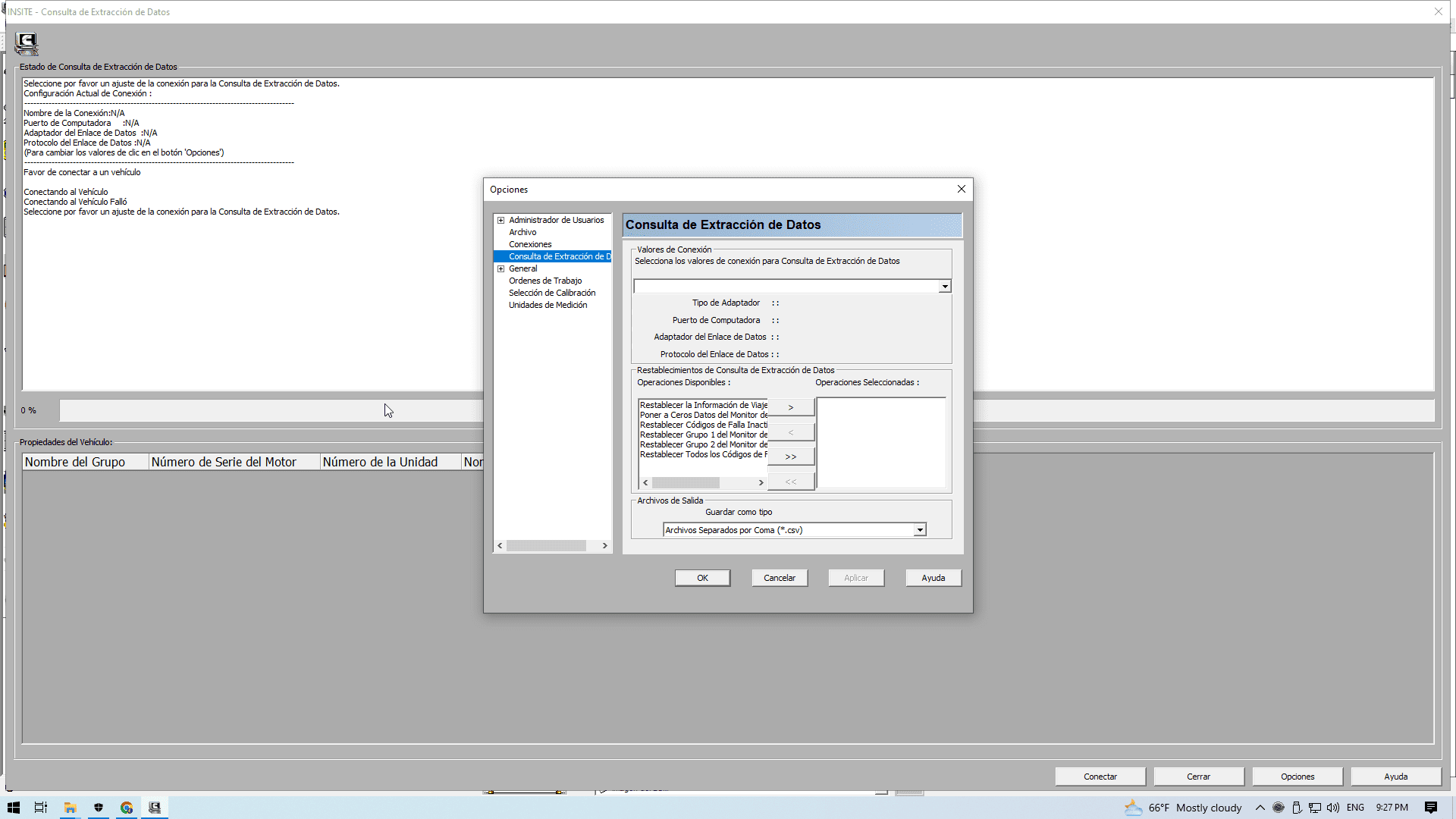Open the Valores de Conexión dropdown
This screenshot has height=819, width=1456.
click(945, 287)
